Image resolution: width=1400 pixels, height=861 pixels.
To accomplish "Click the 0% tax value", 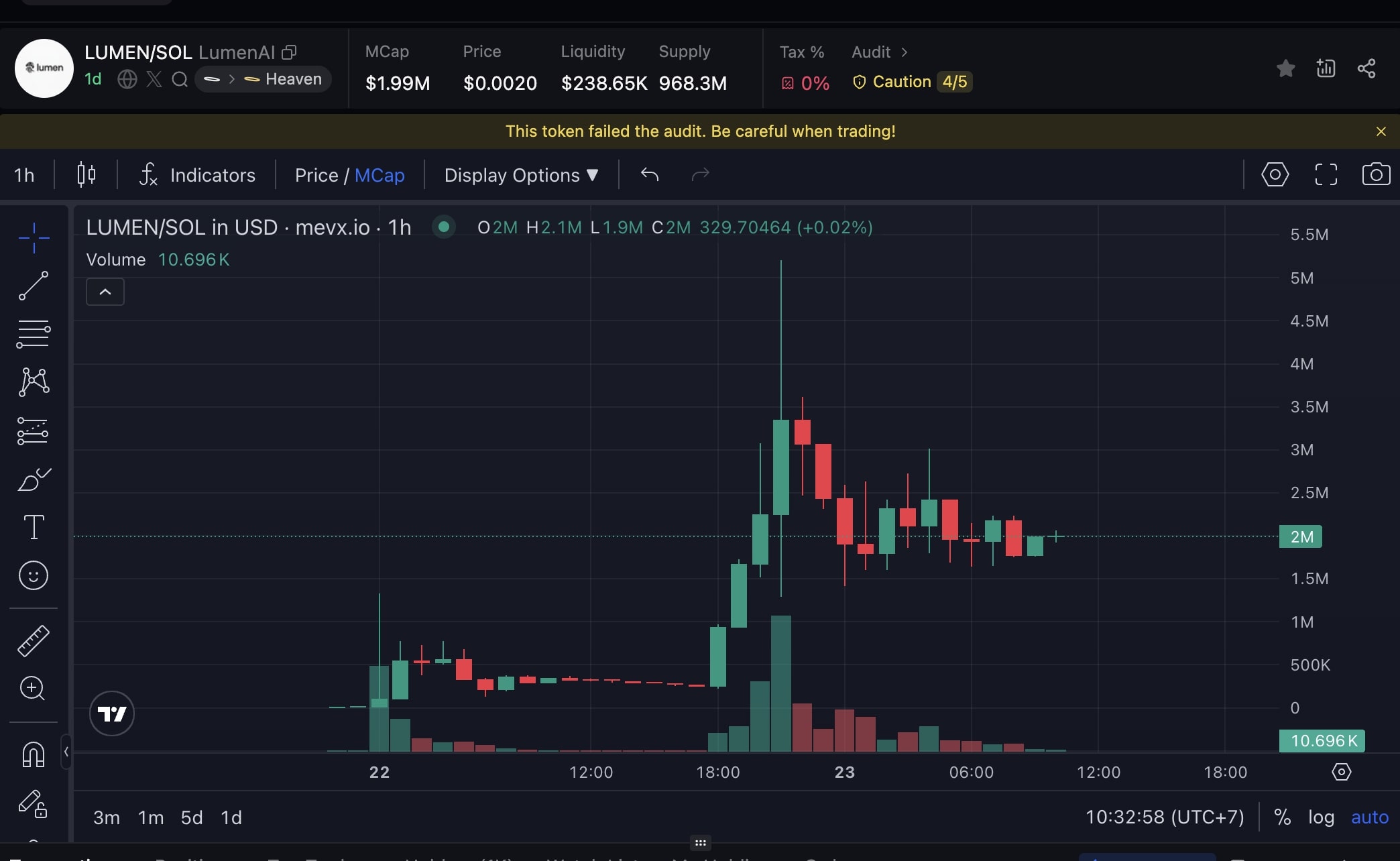I will (x=815, y=83).
